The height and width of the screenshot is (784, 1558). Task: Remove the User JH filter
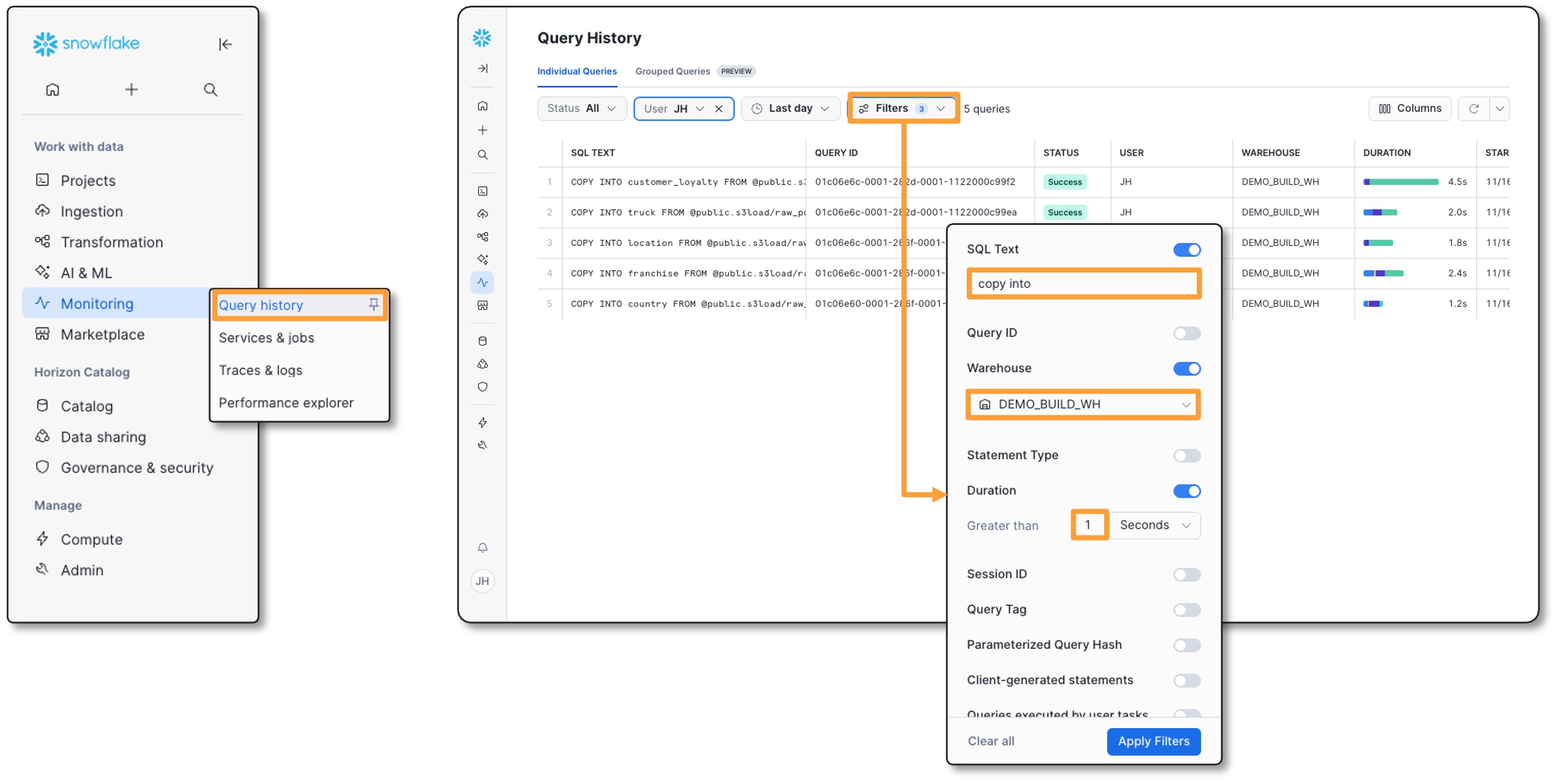click(x=718, y=109)
